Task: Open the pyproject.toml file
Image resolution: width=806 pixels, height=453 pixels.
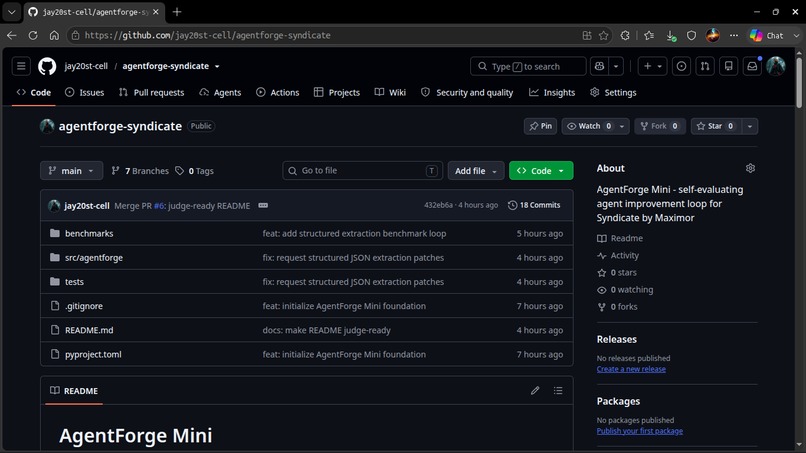Action: click(93, 354)
